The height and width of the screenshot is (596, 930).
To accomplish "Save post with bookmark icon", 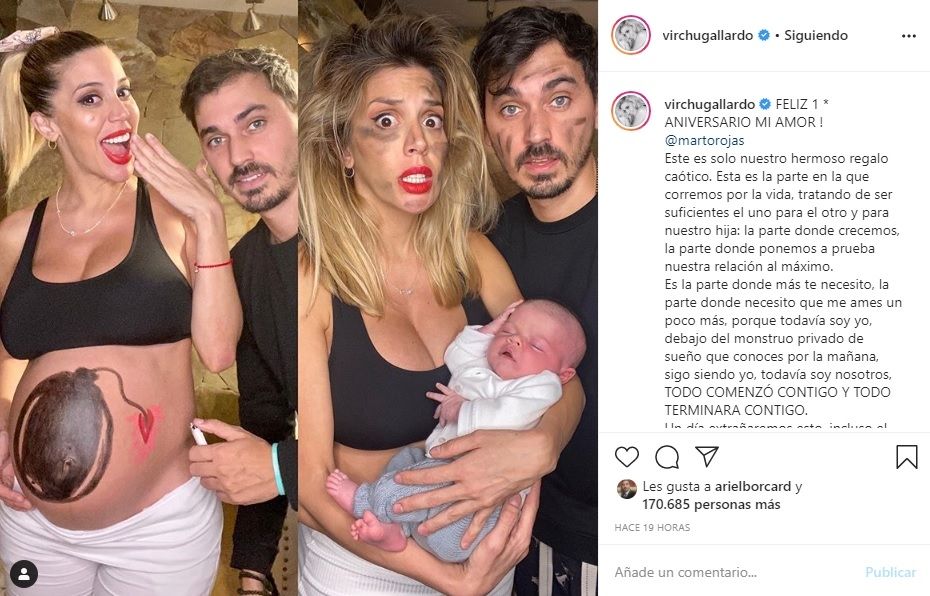I will pos(906,457).
